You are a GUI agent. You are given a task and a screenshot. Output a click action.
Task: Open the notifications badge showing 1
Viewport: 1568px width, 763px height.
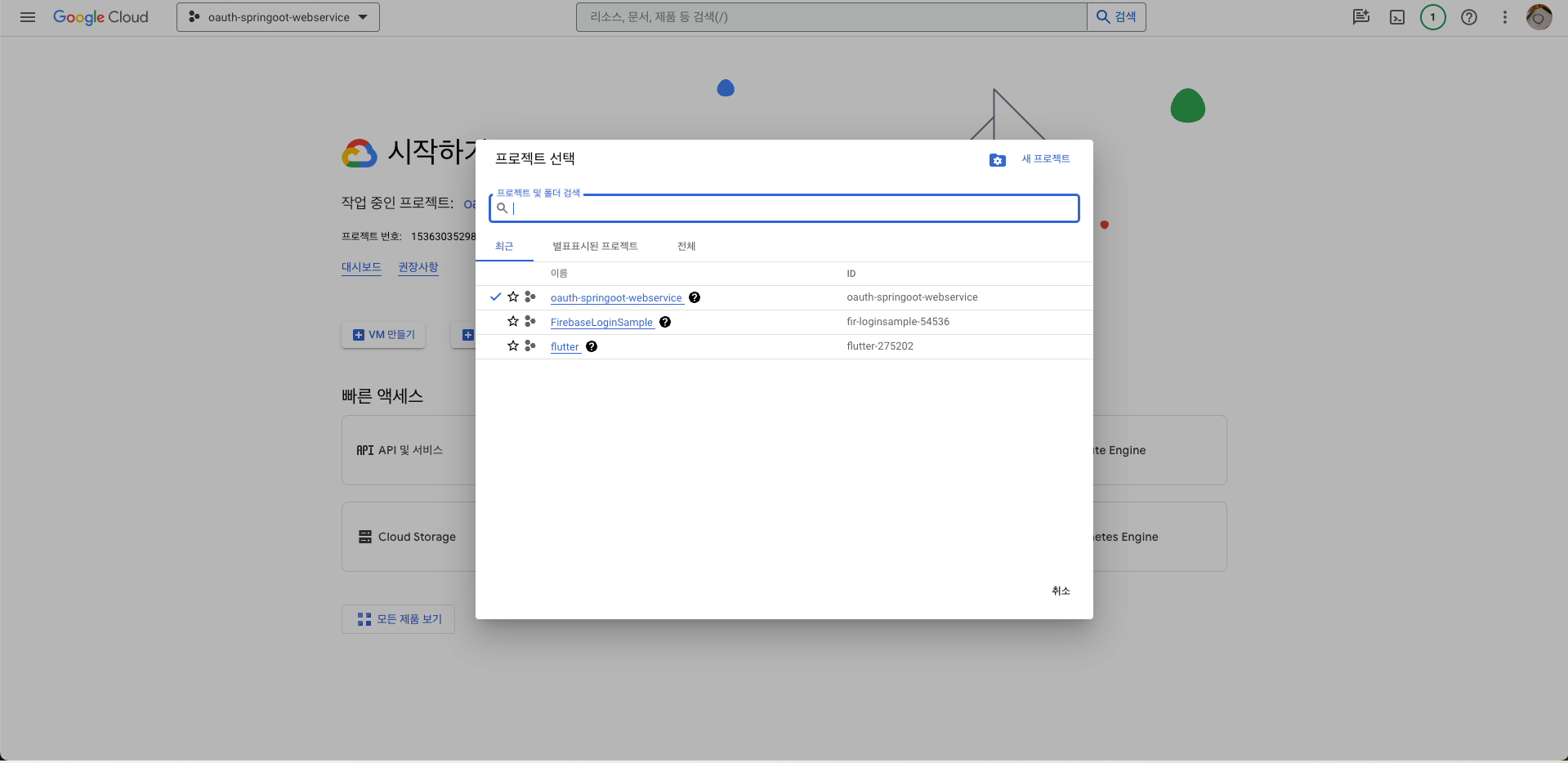1433,17
